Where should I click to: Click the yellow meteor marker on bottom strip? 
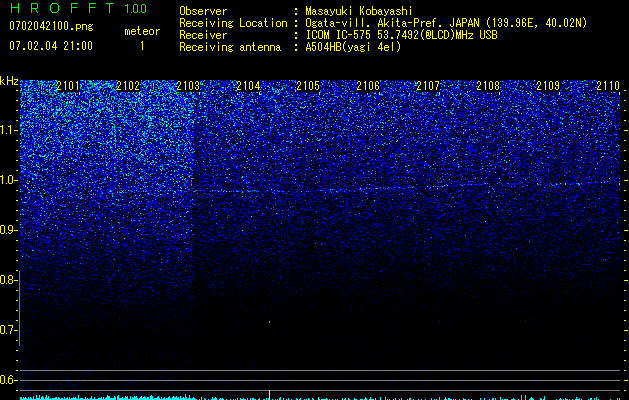(x=269, y=394)
